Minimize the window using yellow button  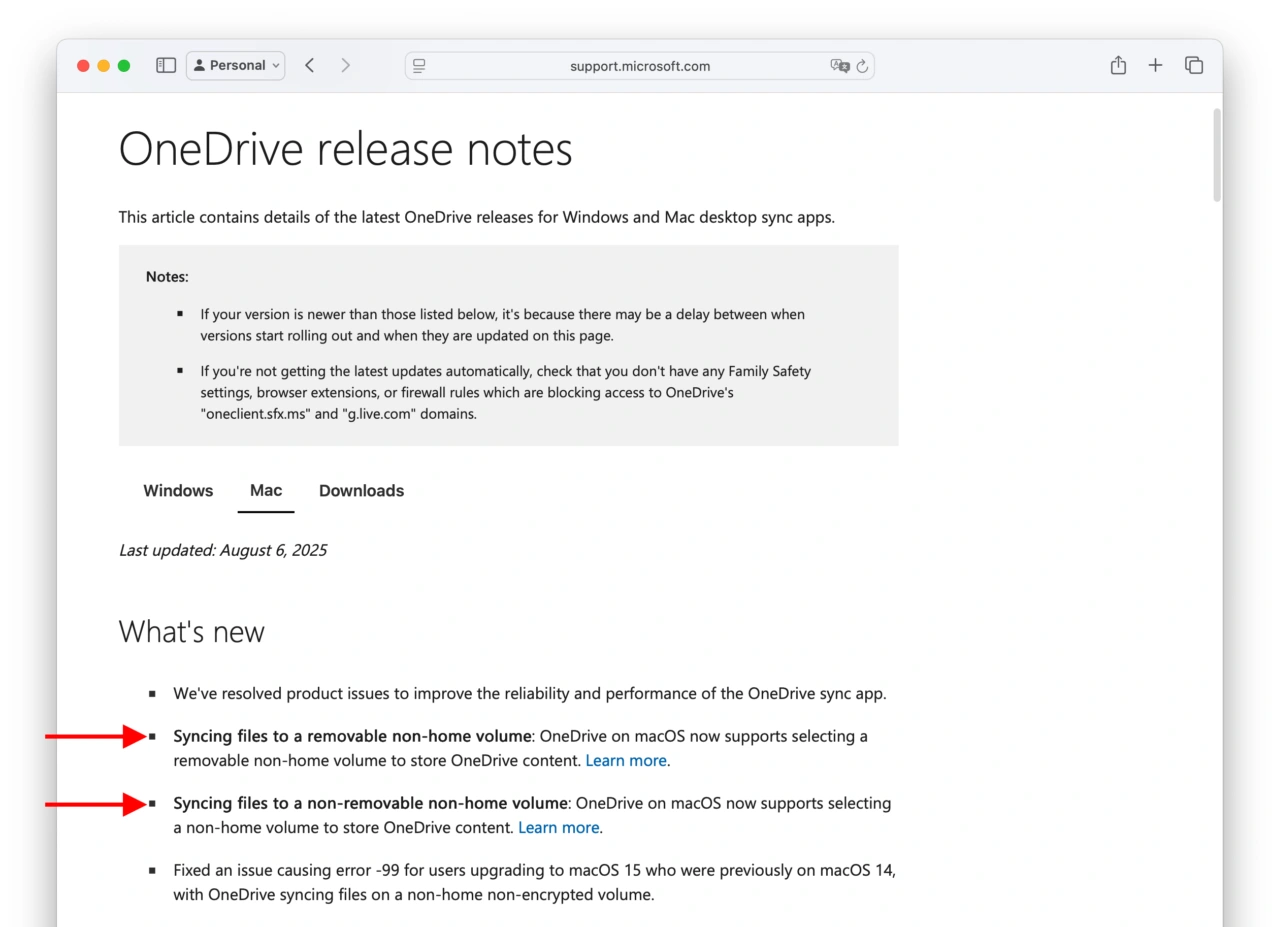tap(103, 66)
